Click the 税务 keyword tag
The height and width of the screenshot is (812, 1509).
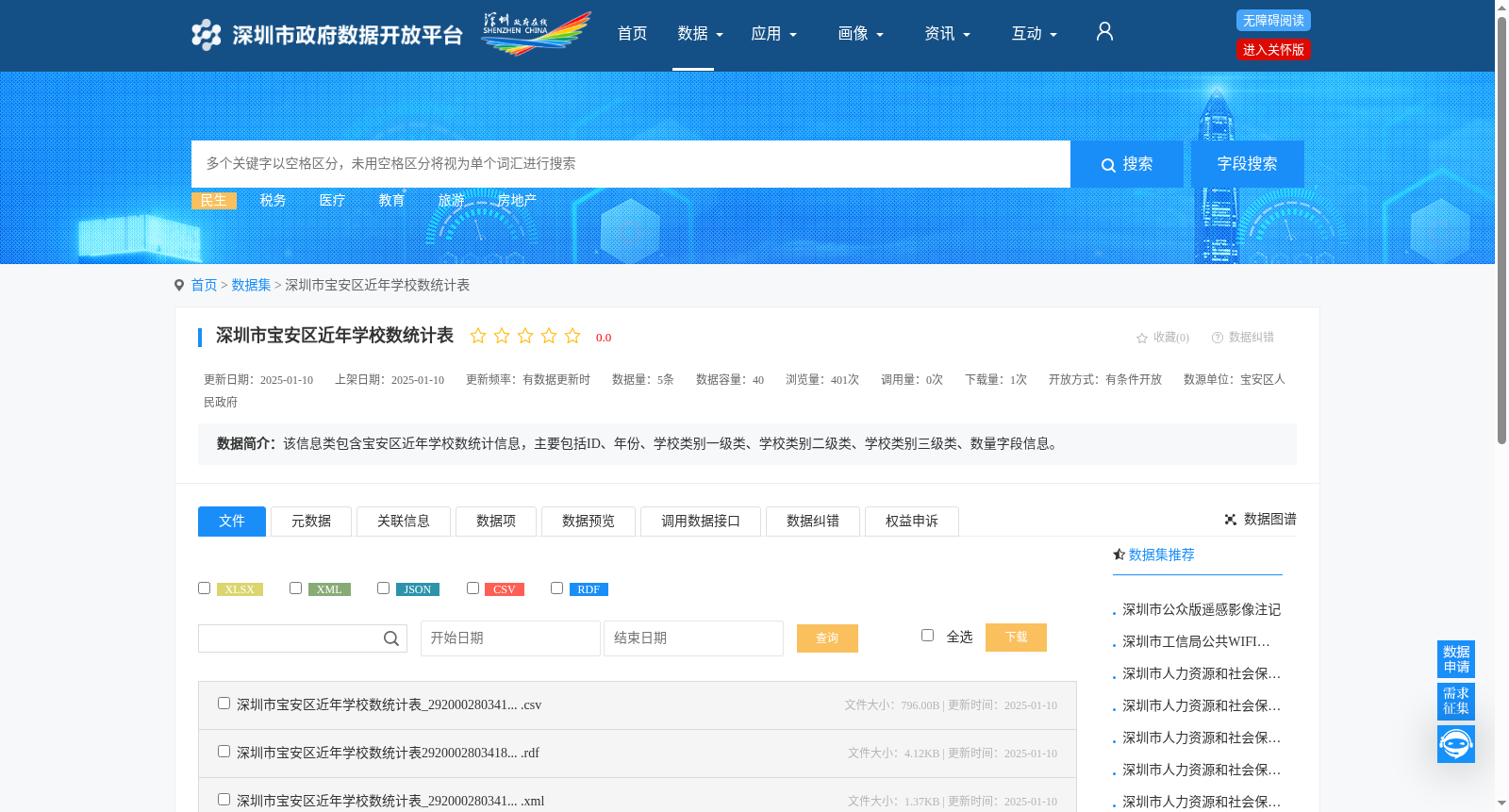pos(274,201)
